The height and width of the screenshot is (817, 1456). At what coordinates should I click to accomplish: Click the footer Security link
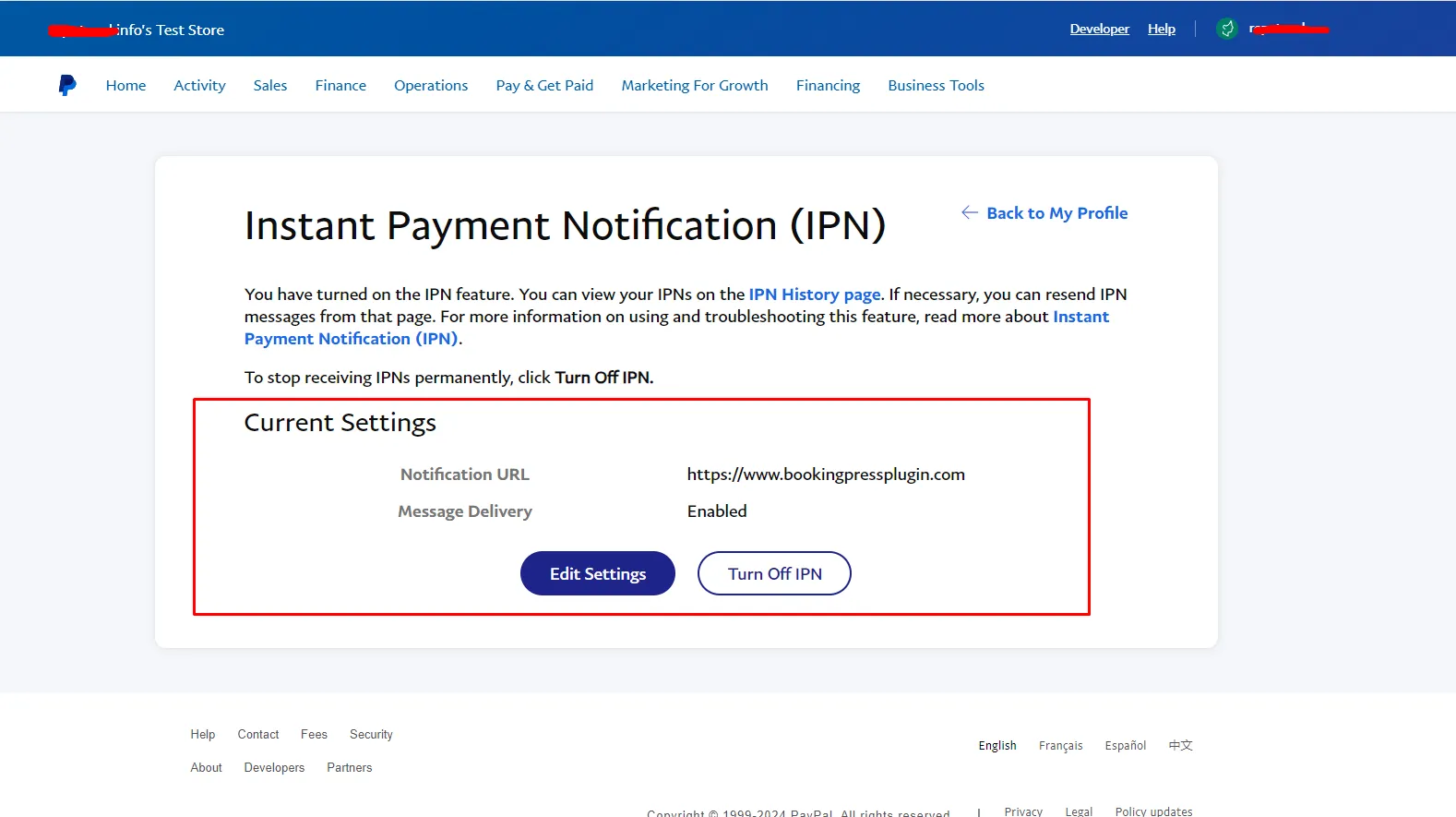coord(371,735)
